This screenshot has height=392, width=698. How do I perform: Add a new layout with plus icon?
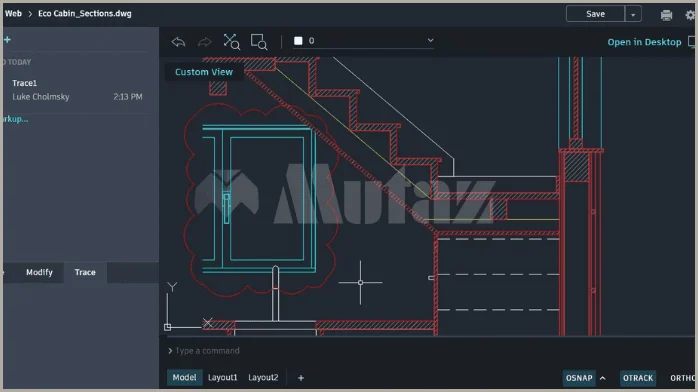[301, 378]
